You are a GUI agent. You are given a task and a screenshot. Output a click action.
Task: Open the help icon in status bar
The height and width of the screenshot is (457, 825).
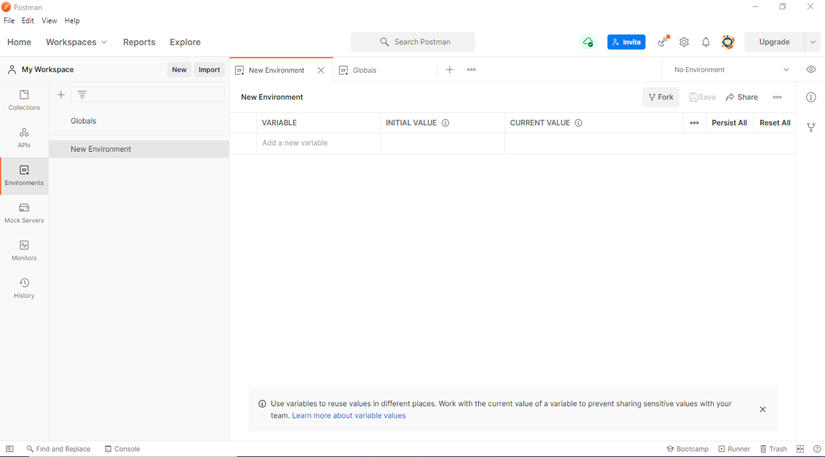click(x=817, y=449)
